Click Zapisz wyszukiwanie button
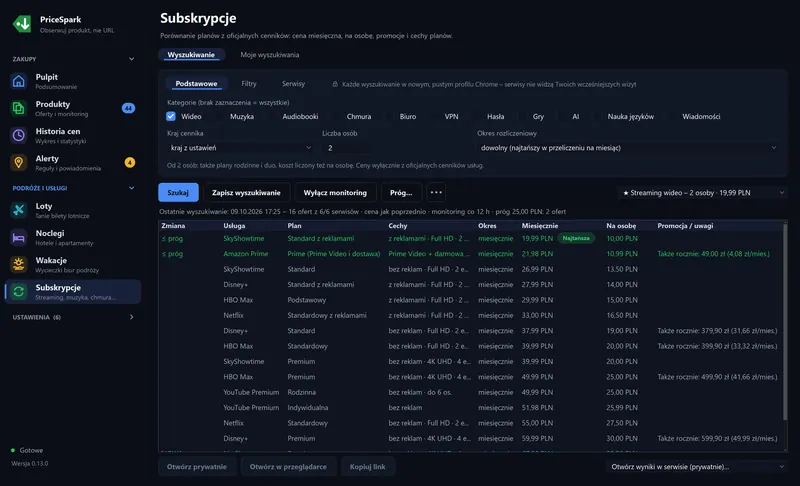Viewport: 800px width, 486px height. click(246, 192)
